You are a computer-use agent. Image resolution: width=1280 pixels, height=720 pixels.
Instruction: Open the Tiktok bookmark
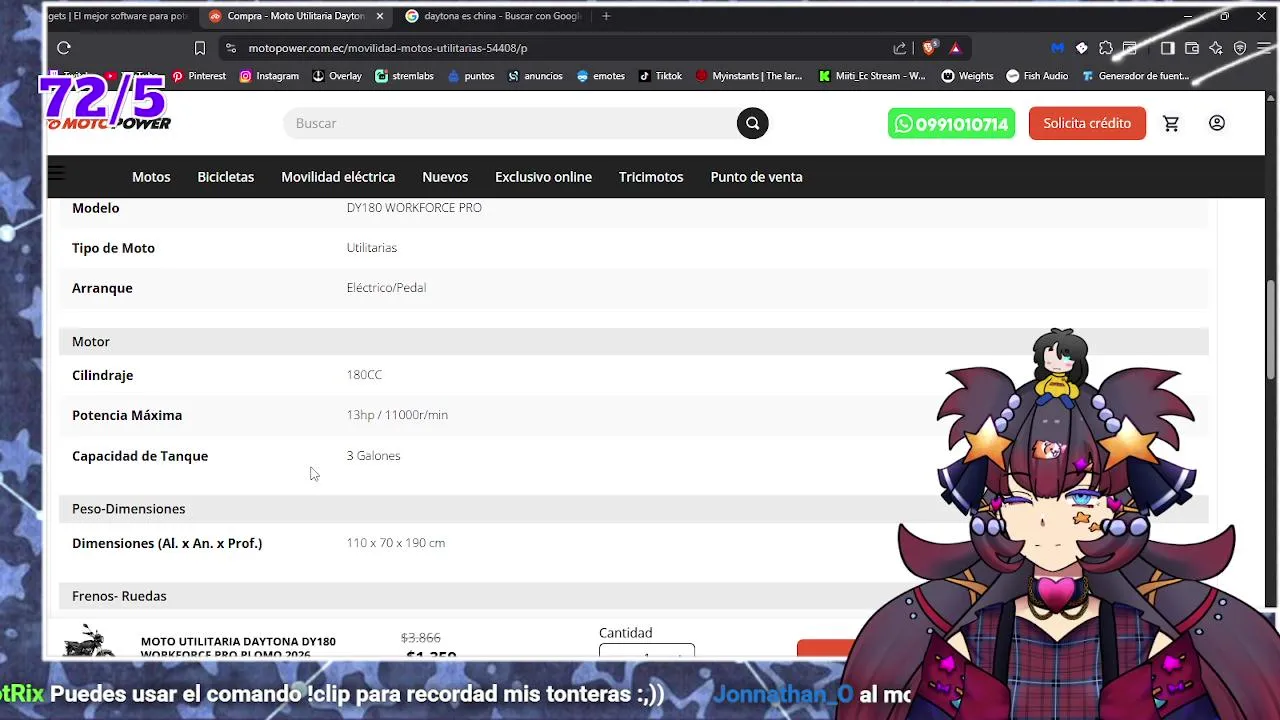(660, 76)
